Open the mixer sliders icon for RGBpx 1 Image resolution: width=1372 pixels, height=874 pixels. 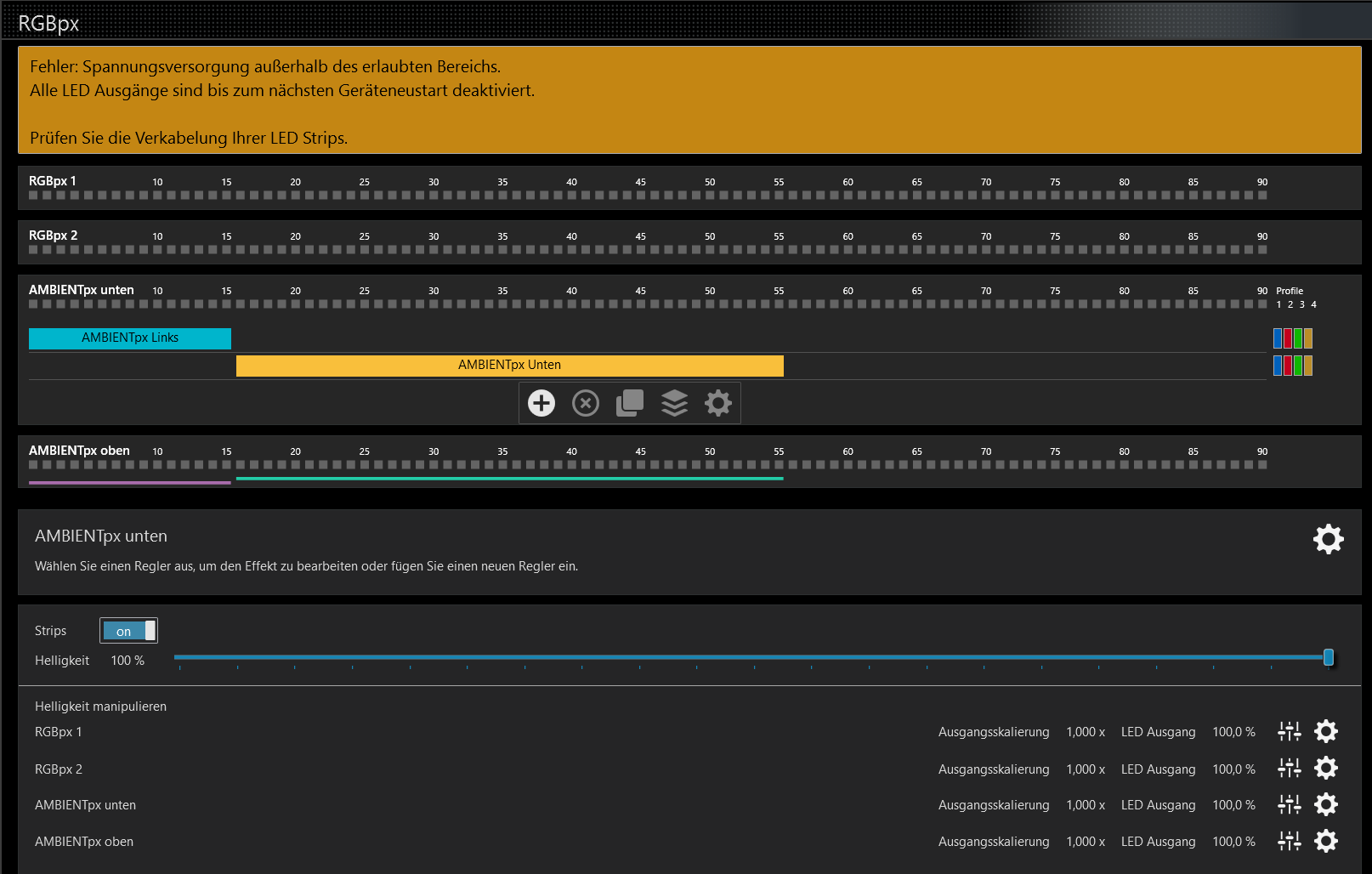[1289, 731]
